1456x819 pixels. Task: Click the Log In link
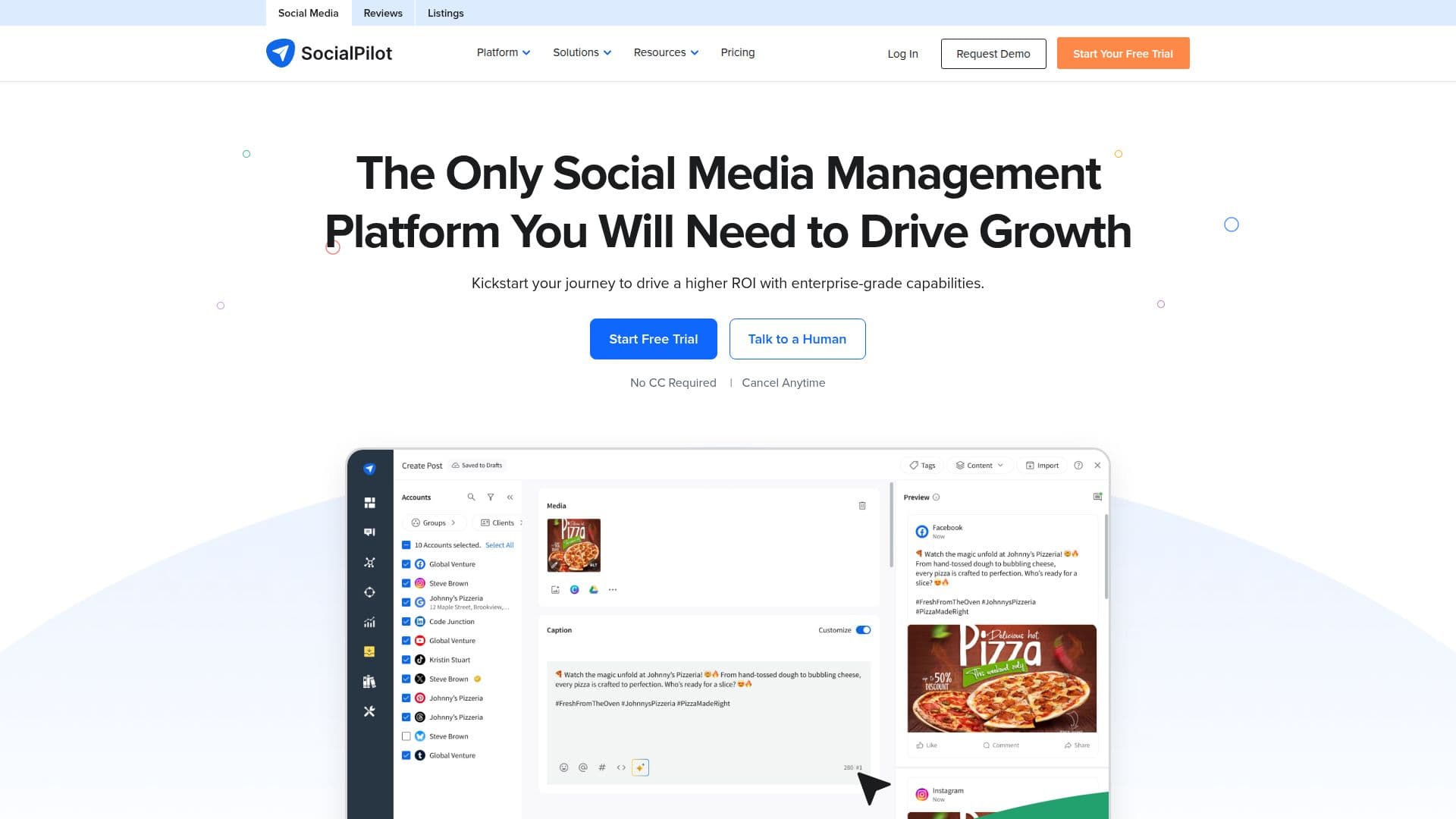click(x=902, y=54)
